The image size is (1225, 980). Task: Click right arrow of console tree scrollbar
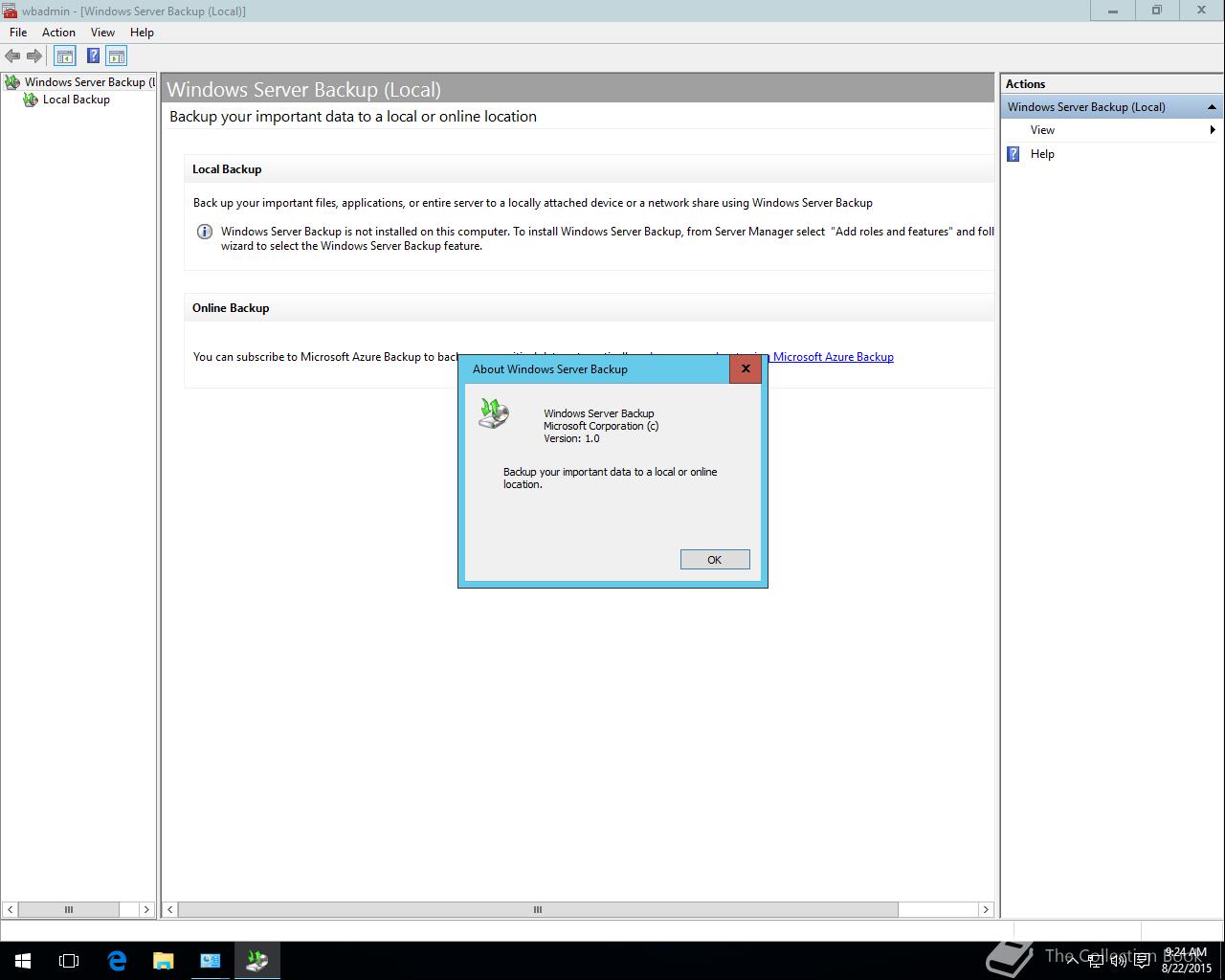(x=146, y=909)
